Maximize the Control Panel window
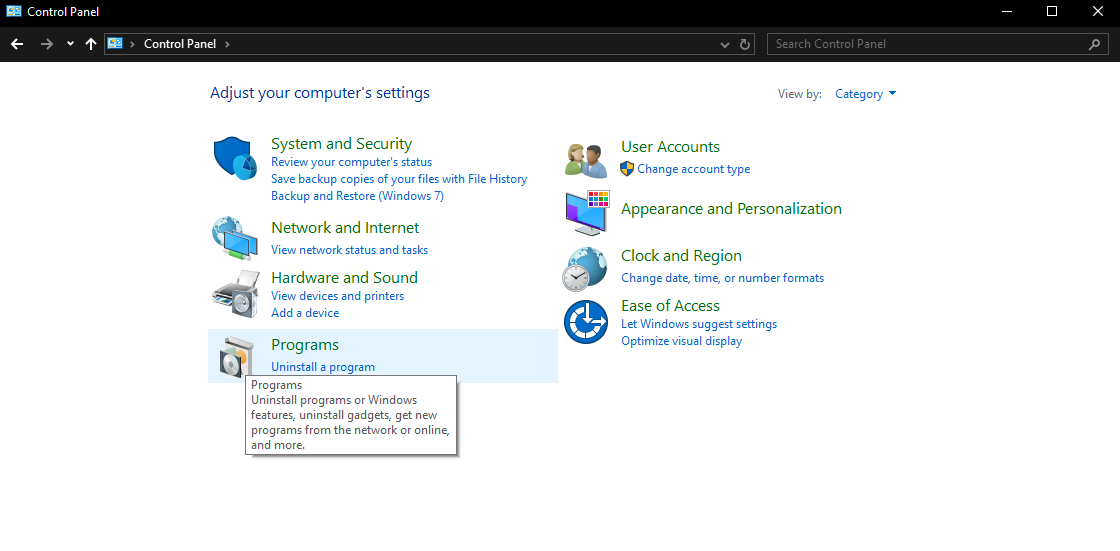The image size is (1120, 551). [x=1051, y=11]
